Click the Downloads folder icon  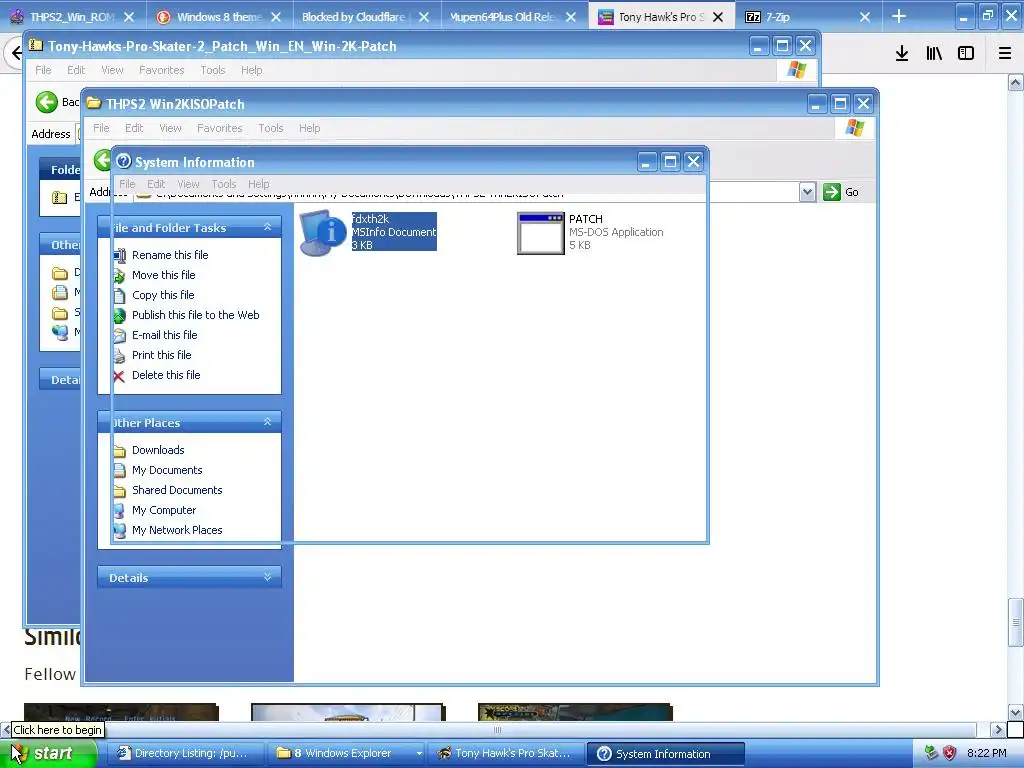119,451
